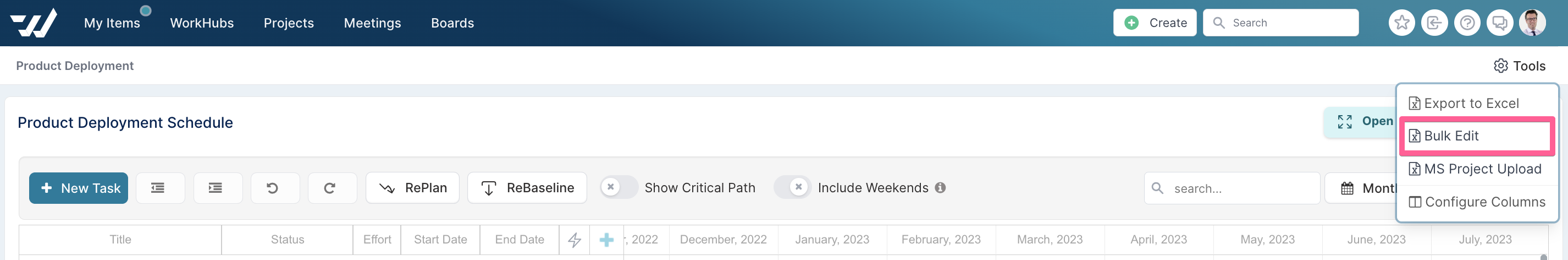The height and width of the screenshot is (260, 1568).
Task: Click the lightning bolt column header
Action: pyautogui.click(x=574, y=240)
